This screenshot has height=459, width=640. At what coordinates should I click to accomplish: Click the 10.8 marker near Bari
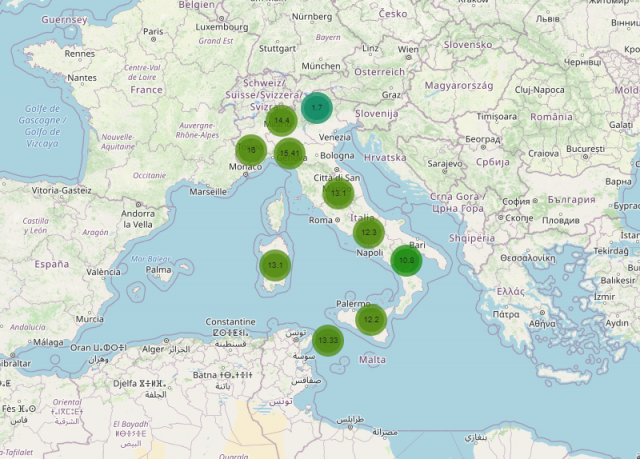(406, 260)
